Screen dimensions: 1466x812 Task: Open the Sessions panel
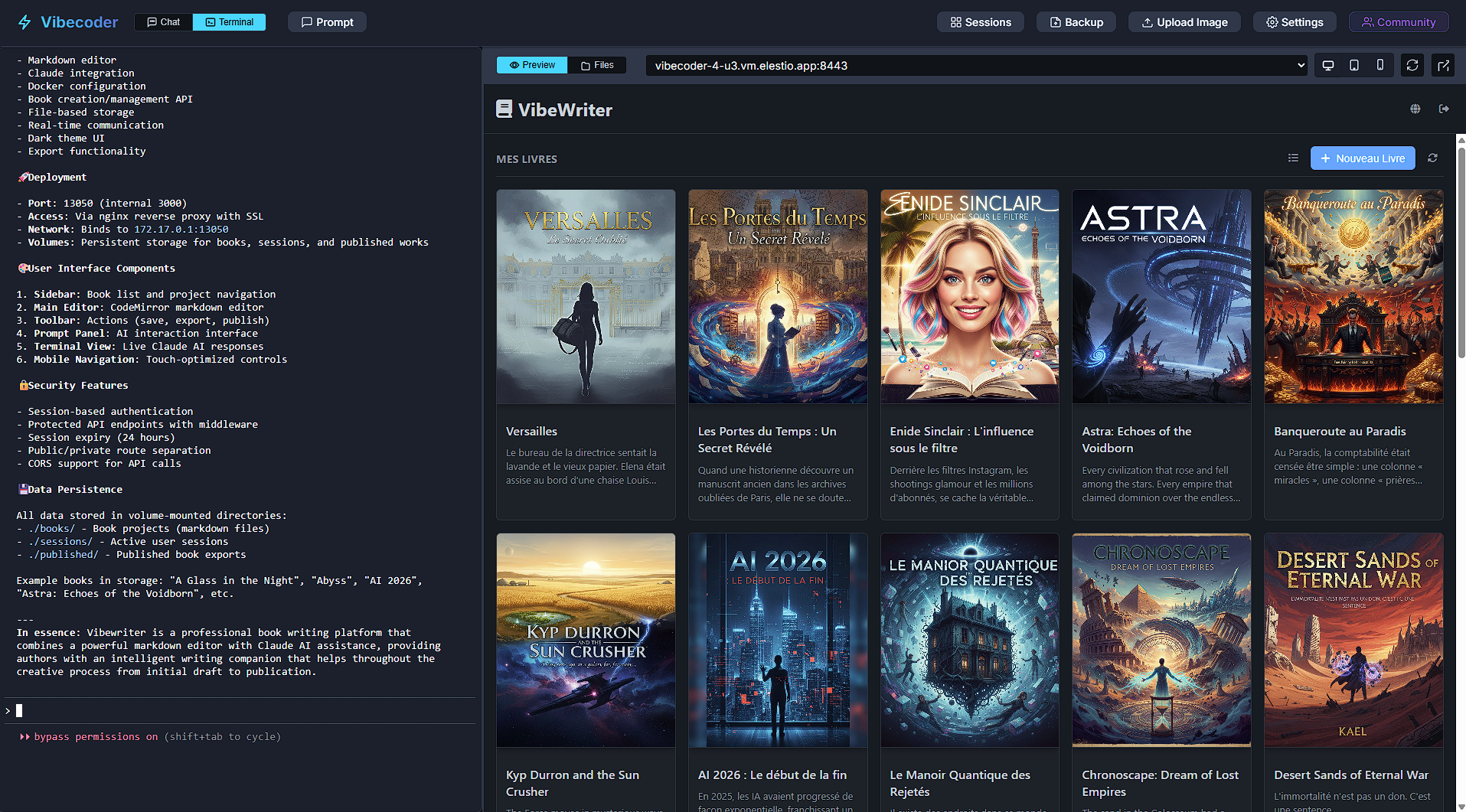(x=981, y=22)
